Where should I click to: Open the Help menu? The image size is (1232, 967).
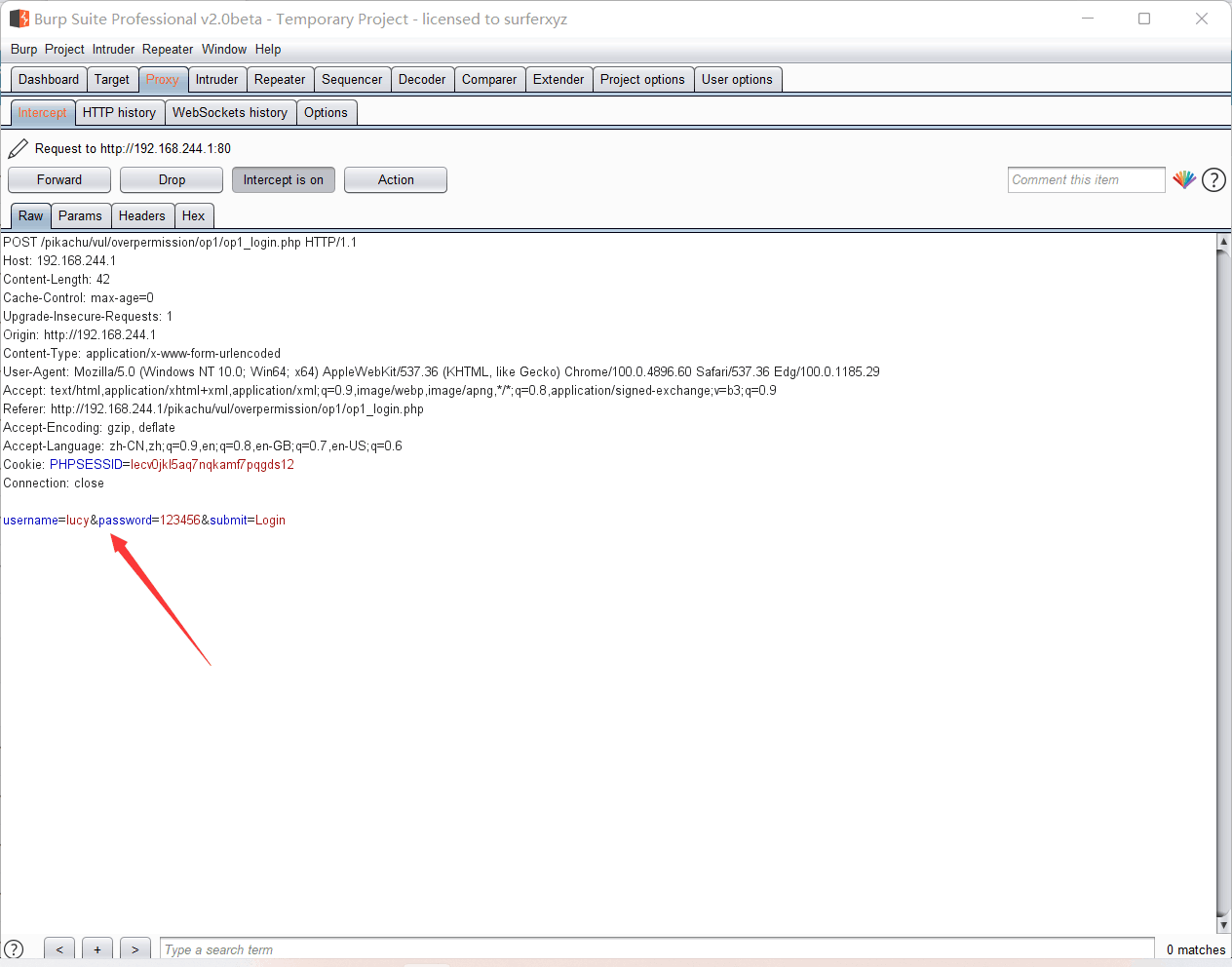[268, 49]
